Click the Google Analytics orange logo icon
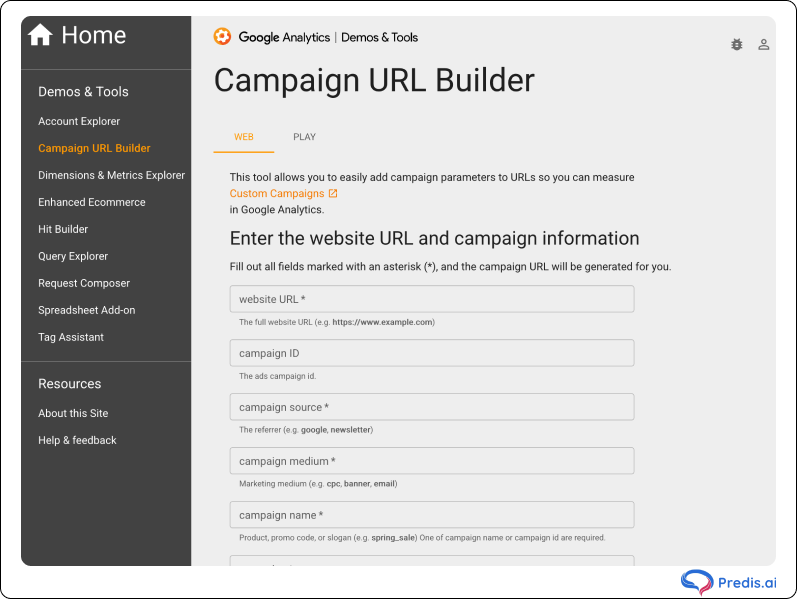Screen dimensions: 797x599 tap(222, 37)
